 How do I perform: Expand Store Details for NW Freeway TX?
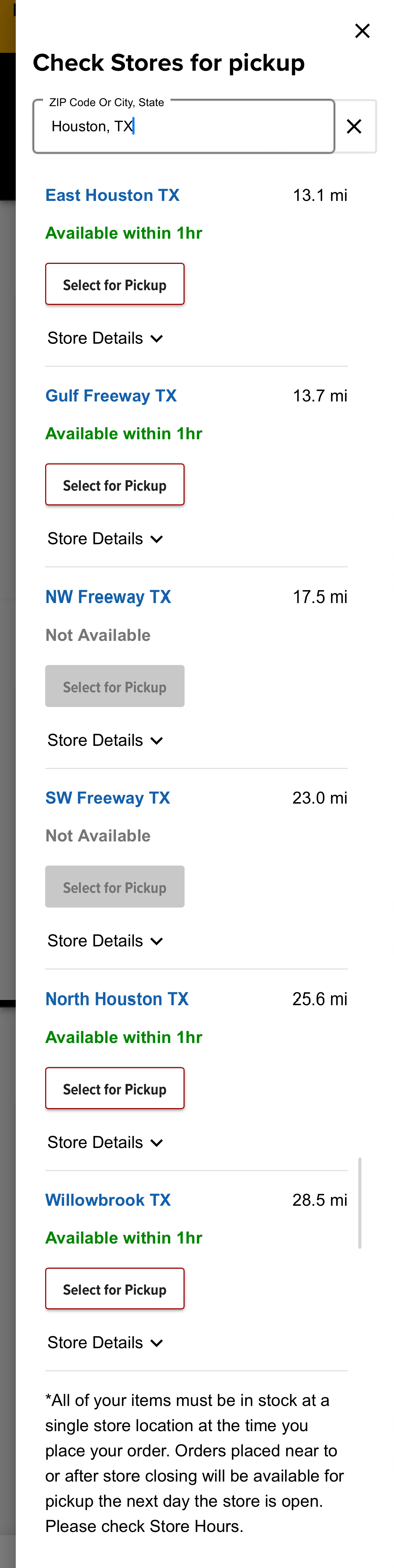pyautogui.click(x=105, y=740)
